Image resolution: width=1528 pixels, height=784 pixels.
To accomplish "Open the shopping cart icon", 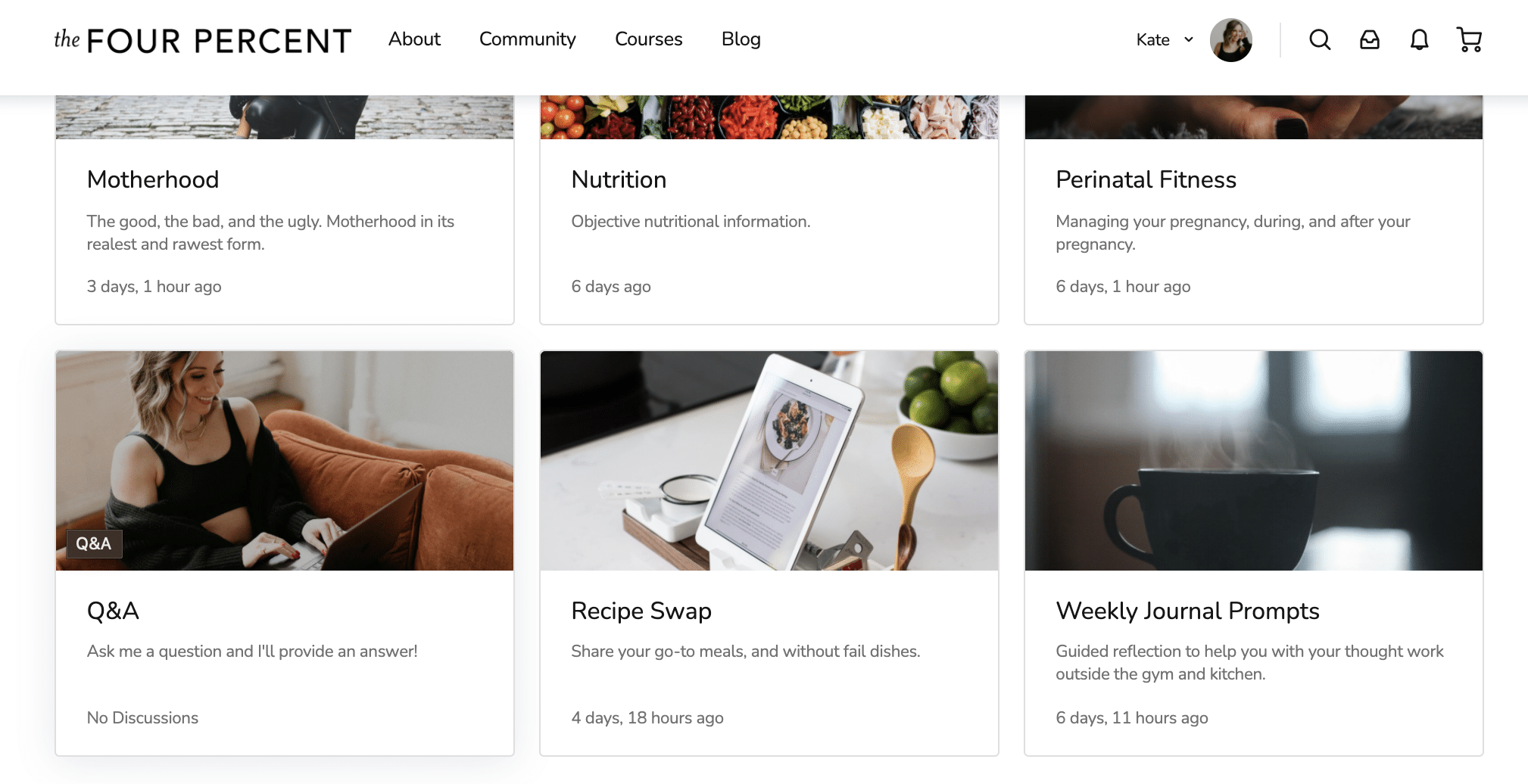I will pos(1469,39).
